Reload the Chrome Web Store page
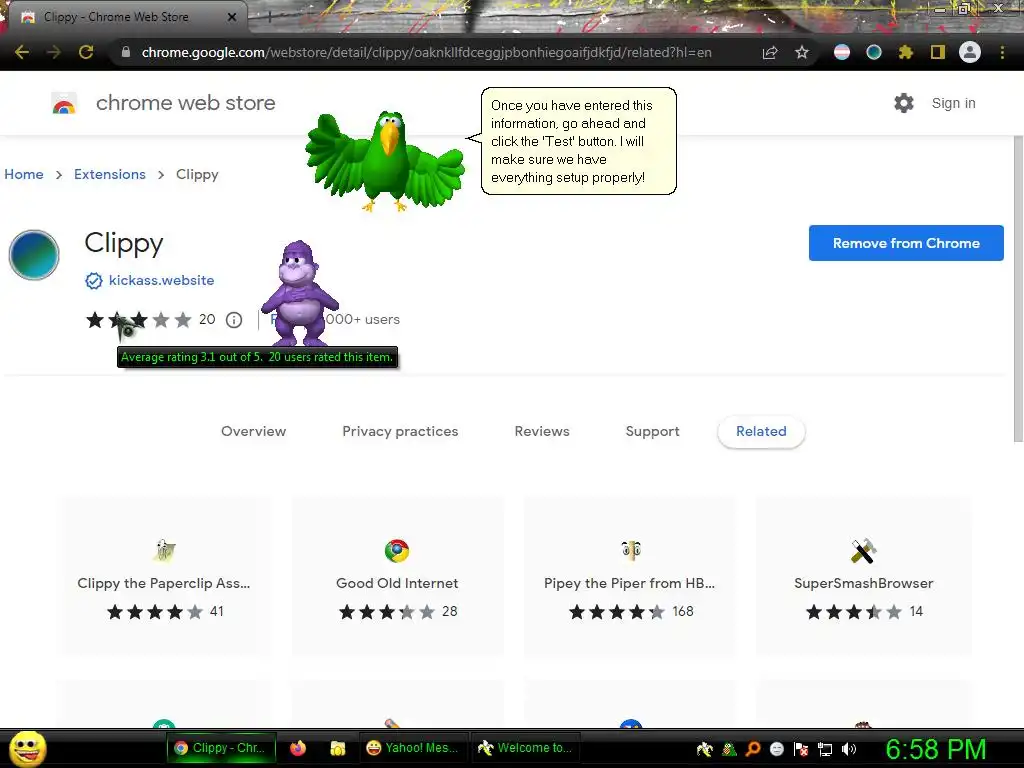 tap(86, 52)
